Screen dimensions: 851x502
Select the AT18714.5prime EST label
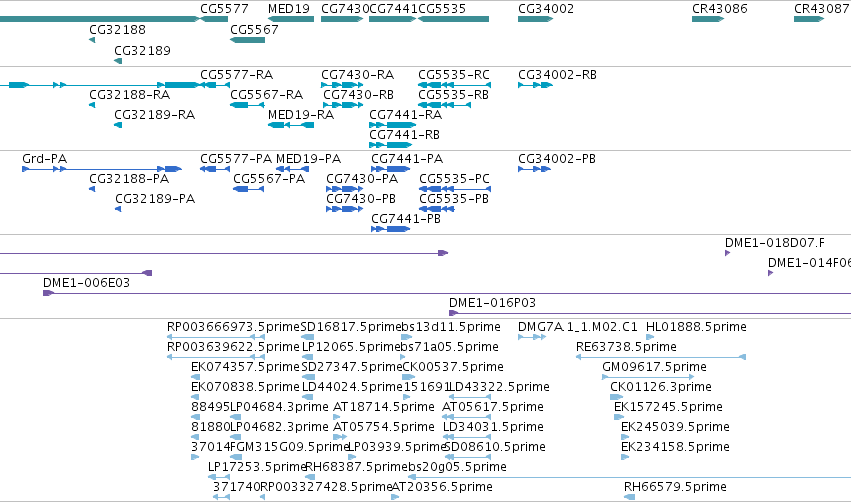pyautogui.click(x=384, y=408)
